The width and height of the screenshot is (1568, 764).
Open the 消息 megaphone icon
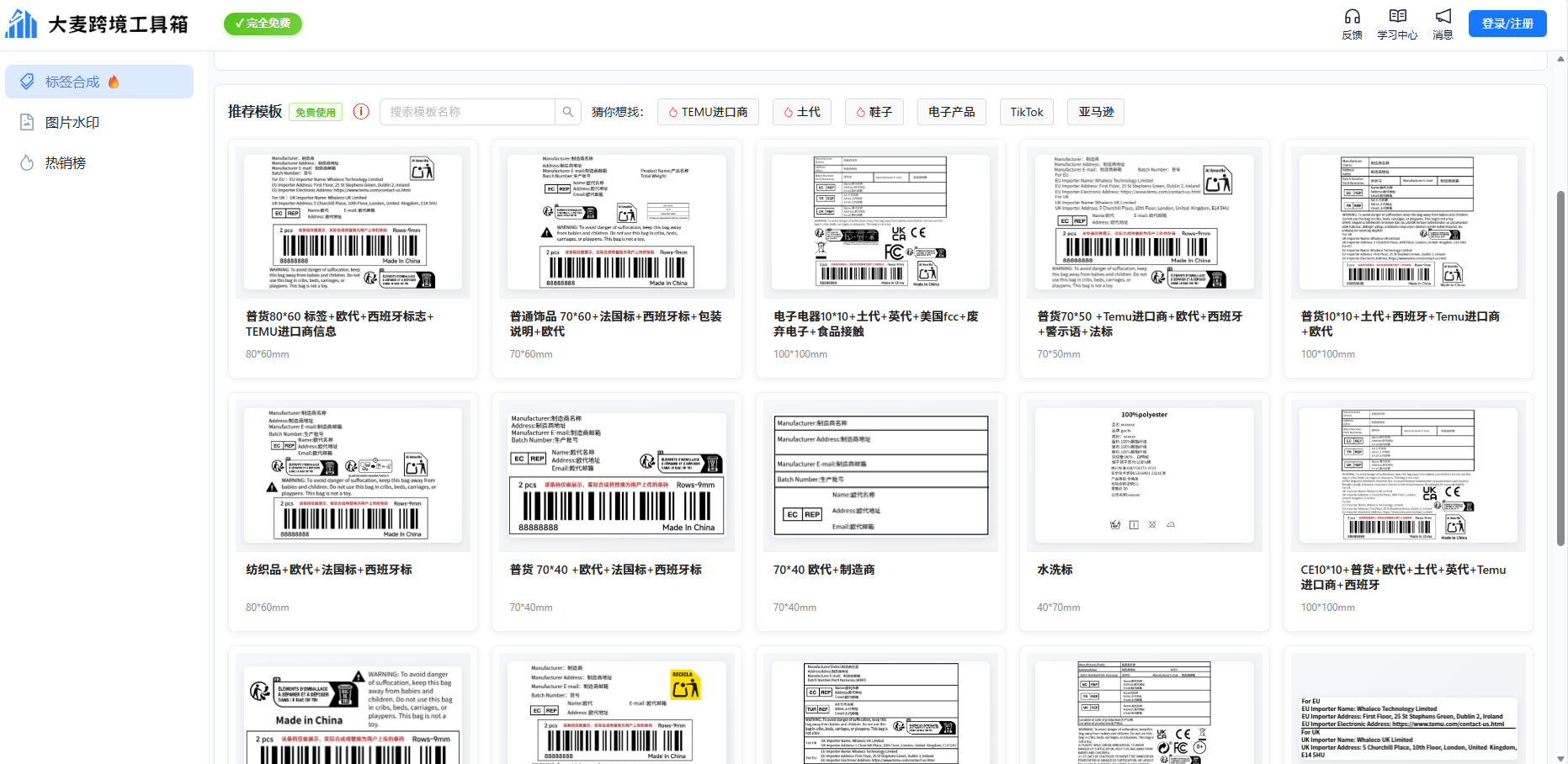tap(1443, 17)
